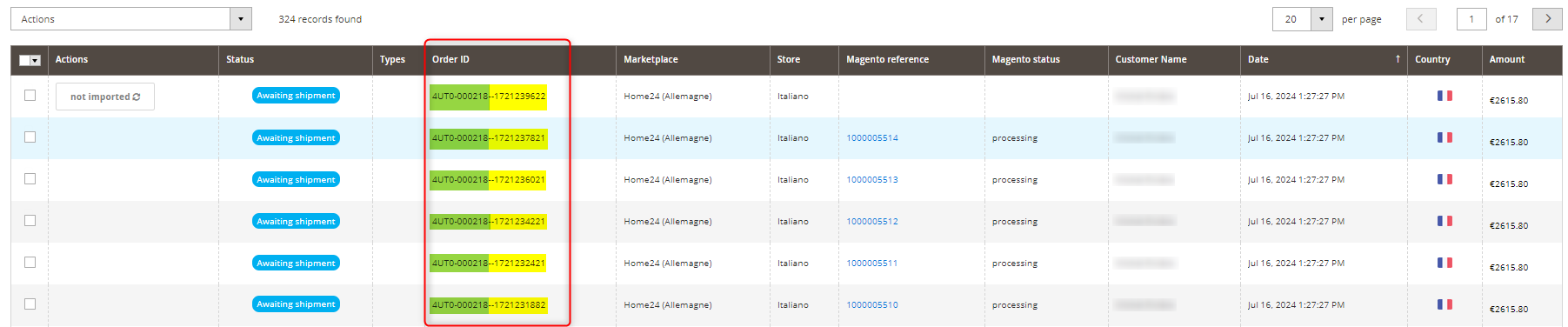Sort by the Order ID column header
This screenshot has height=327, width=1568.
click(520, 60)
